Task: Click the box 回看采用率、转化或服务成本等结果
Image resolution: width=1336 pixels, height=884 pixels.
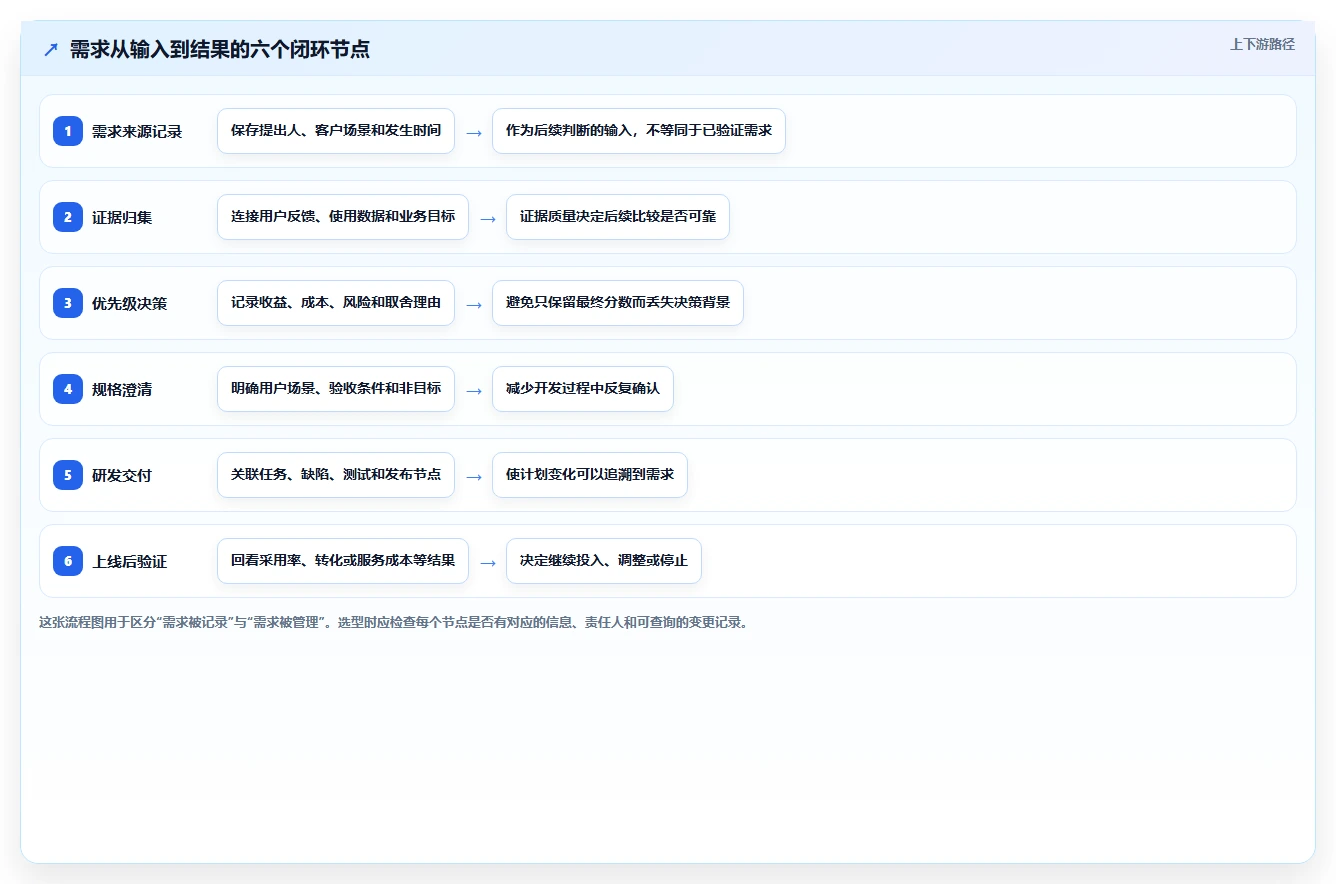Action: [343, 561]
